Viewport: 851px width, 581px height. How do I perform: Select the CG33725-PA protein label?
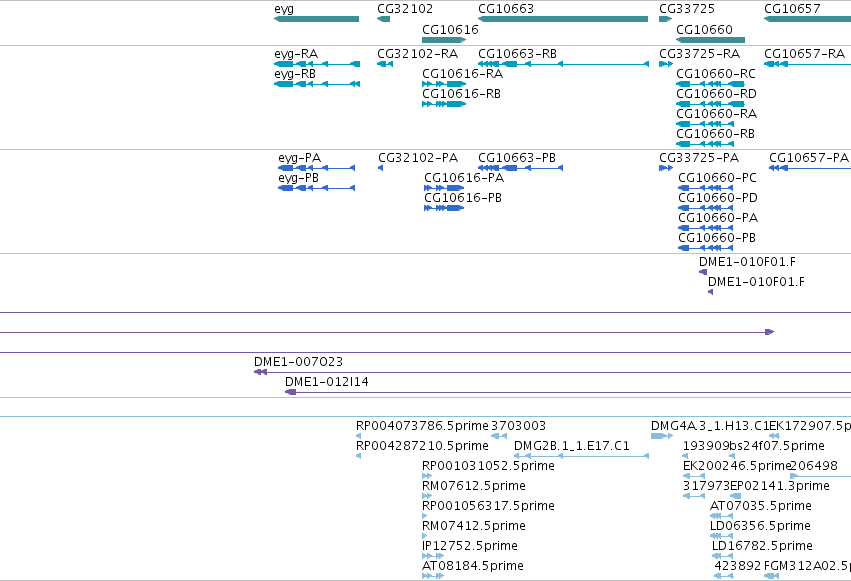(699, 158)
